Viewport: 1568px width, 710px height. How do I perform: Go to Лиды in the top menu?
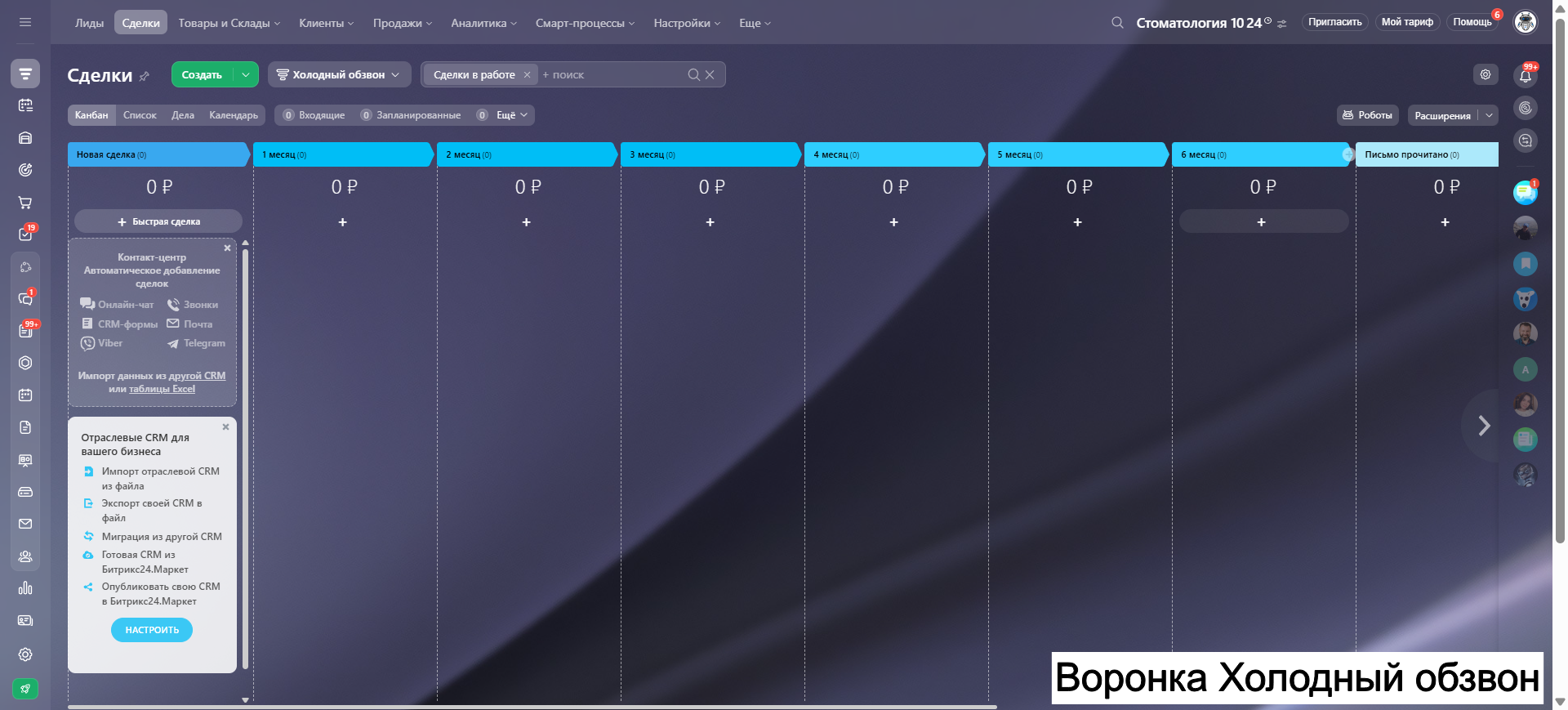pyautogui.click(x=90, y=23)
